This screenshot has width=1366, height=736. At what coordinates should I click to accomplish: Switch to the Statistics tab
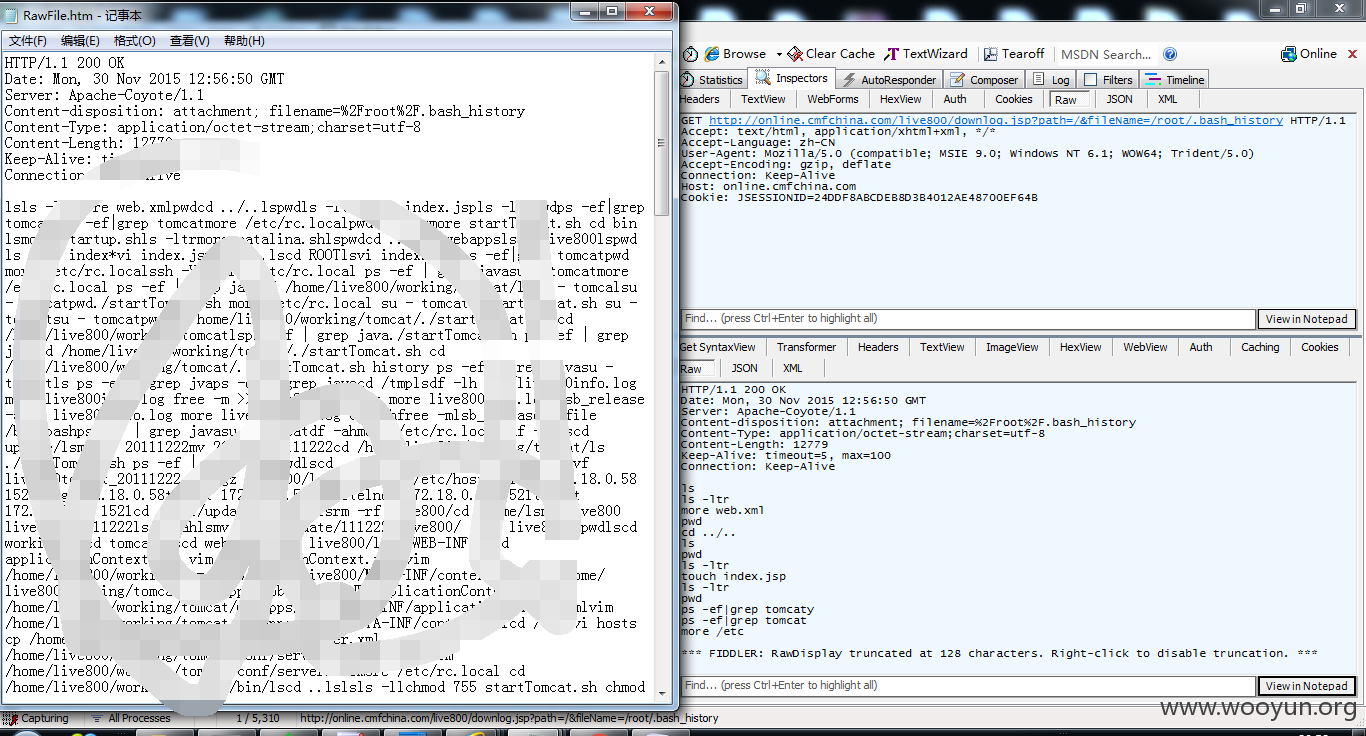click(712, 80)
